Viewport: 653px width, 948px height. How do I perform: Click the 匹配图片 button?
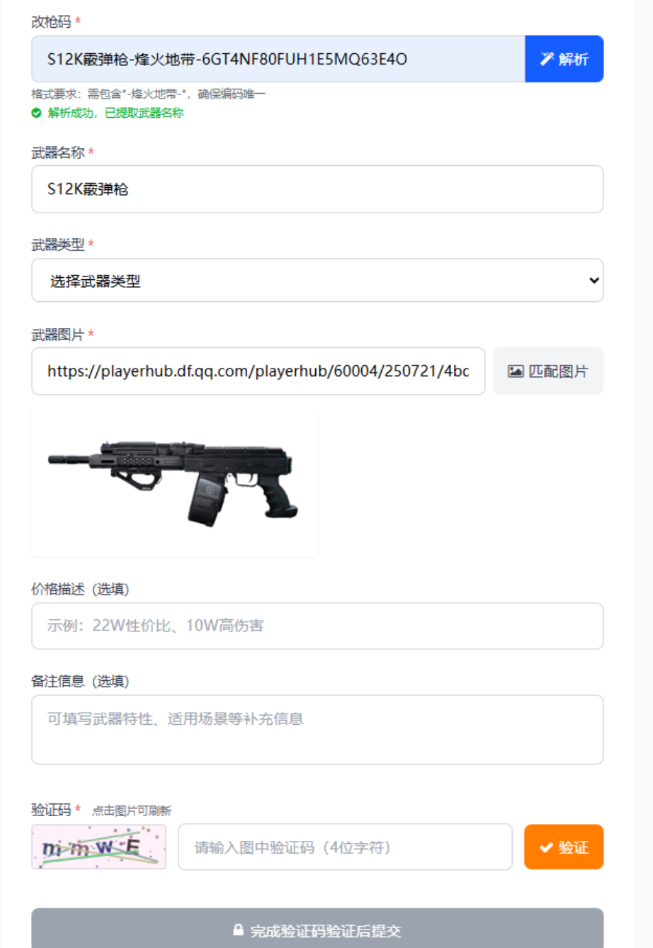pyautogui.click(x=548, y=371)
